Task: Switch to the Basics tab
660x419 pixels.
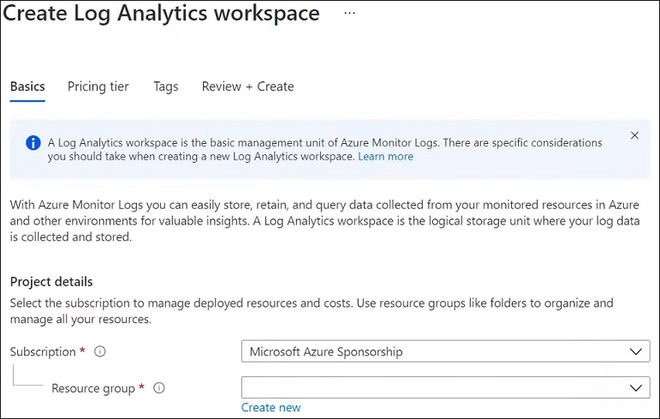Action: point(27,86)
